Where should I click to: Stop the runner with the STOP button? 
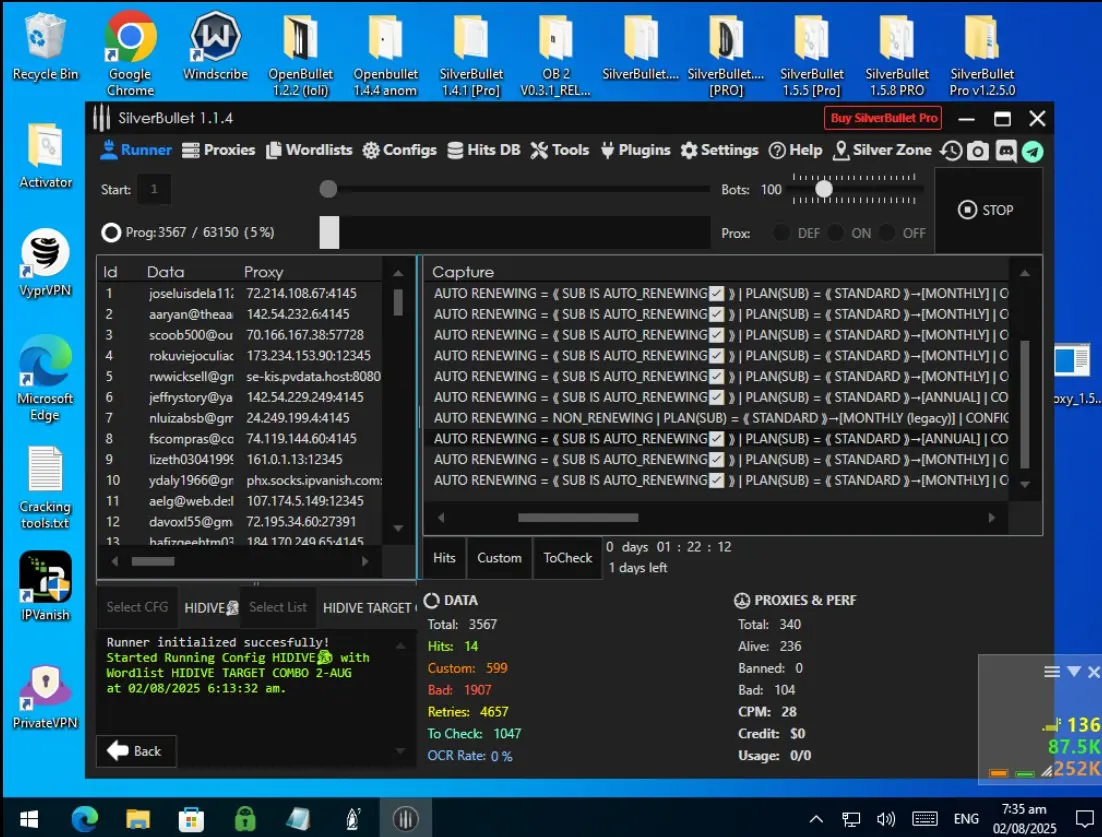pos(986,210)
